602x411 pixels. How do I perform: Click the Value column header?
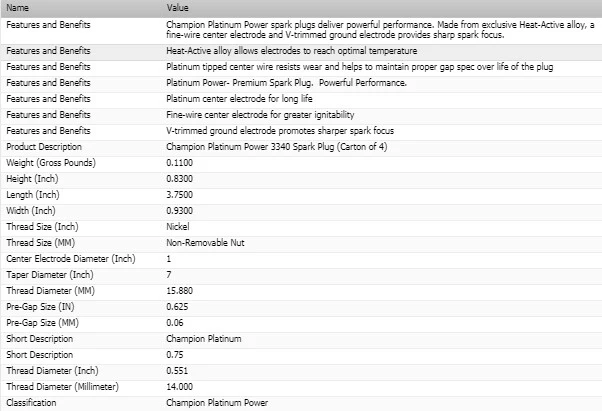382,8
